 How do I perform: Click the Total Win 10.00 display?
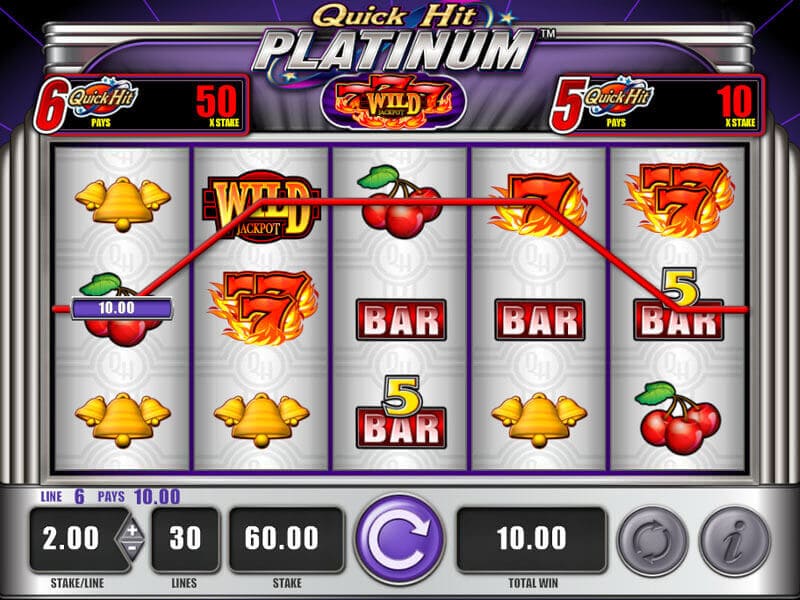[x=532, y=540]
